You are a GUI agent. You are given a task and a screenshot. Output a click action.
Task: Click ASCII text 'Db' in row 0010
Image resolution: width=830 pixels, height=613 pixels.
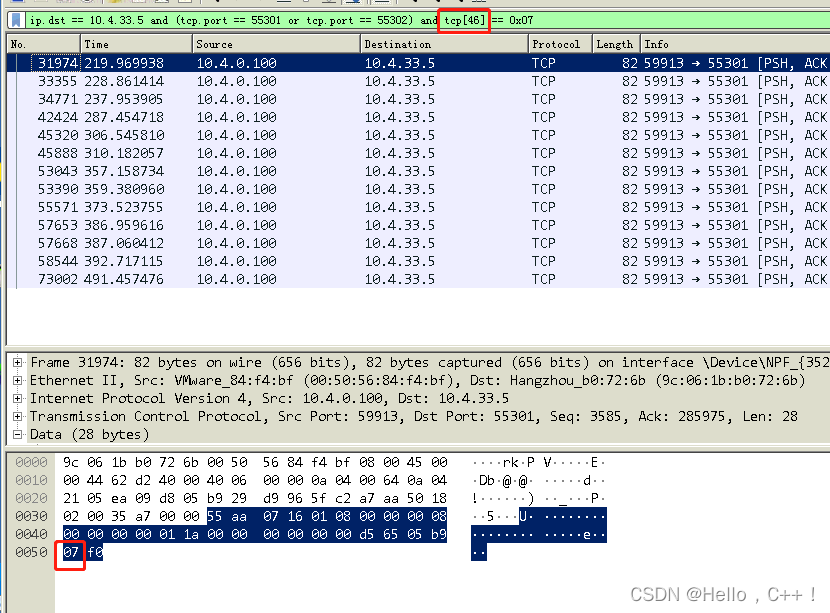point(486,480)
